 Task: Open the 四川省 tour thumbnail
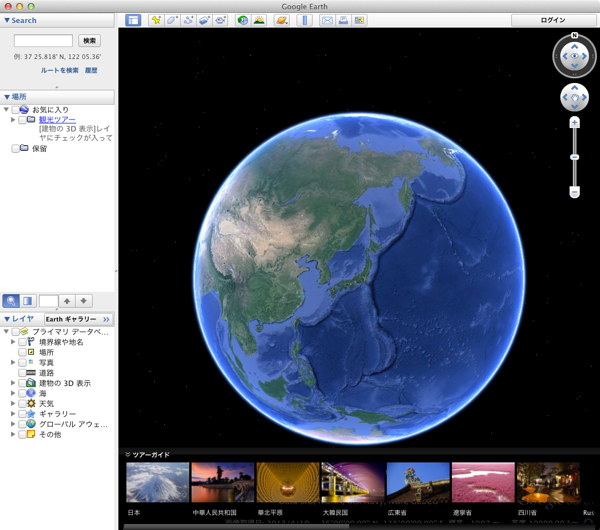click(x=548, y=482)
